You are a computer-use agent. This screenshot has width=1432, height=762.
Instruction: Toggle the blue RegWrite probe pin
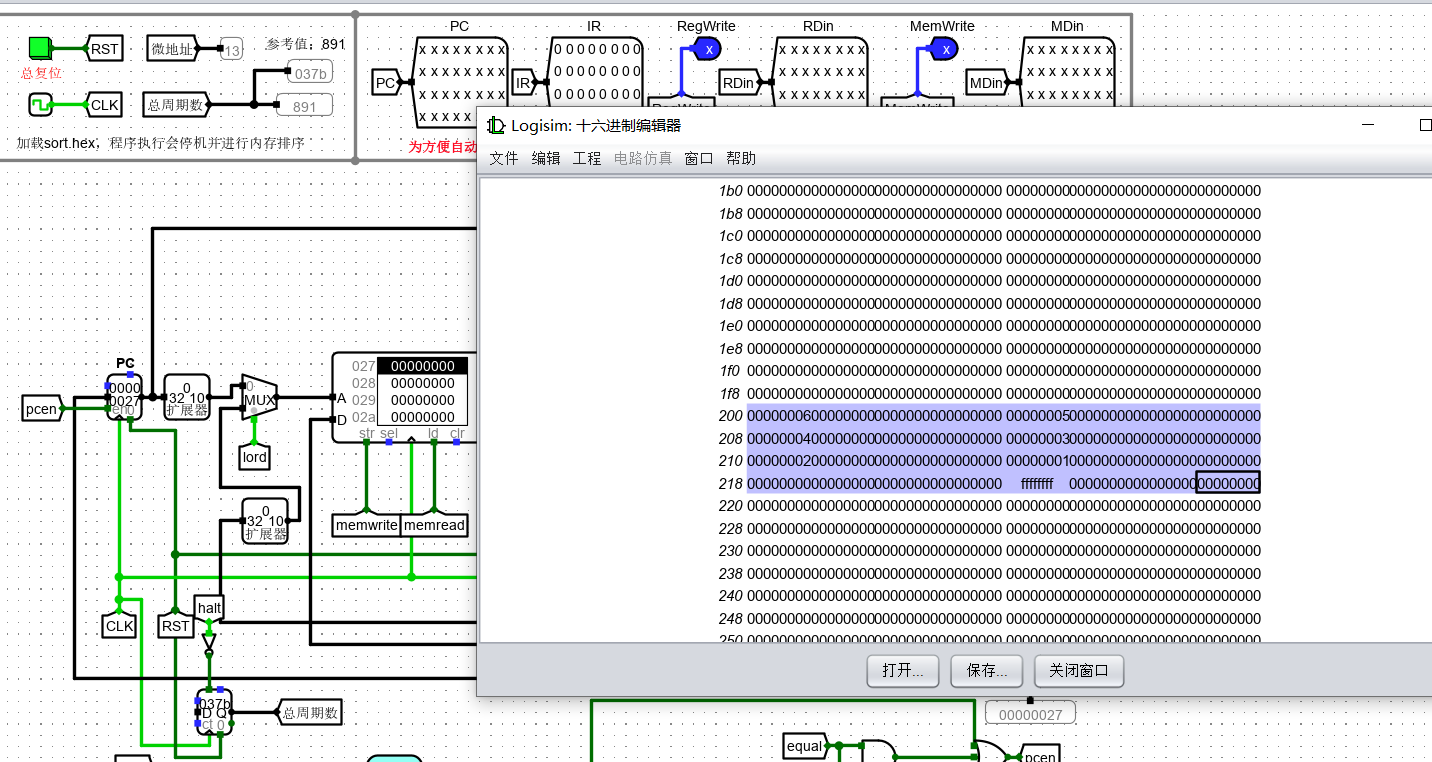coord(707,47)
